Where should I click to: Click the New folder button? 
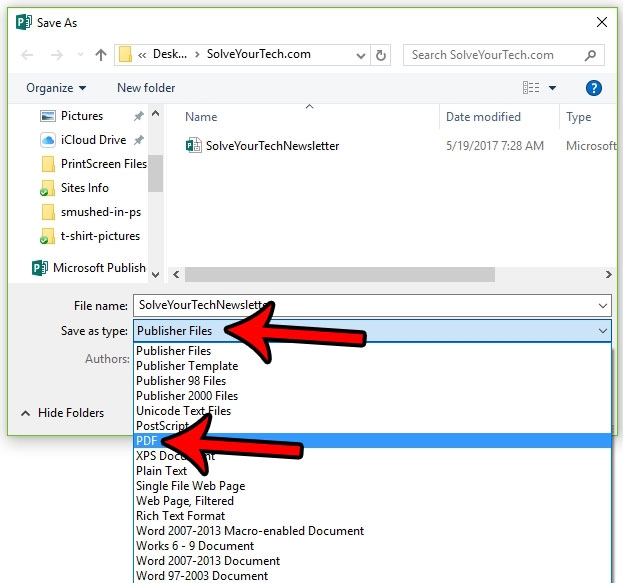(x=146, y=88)
